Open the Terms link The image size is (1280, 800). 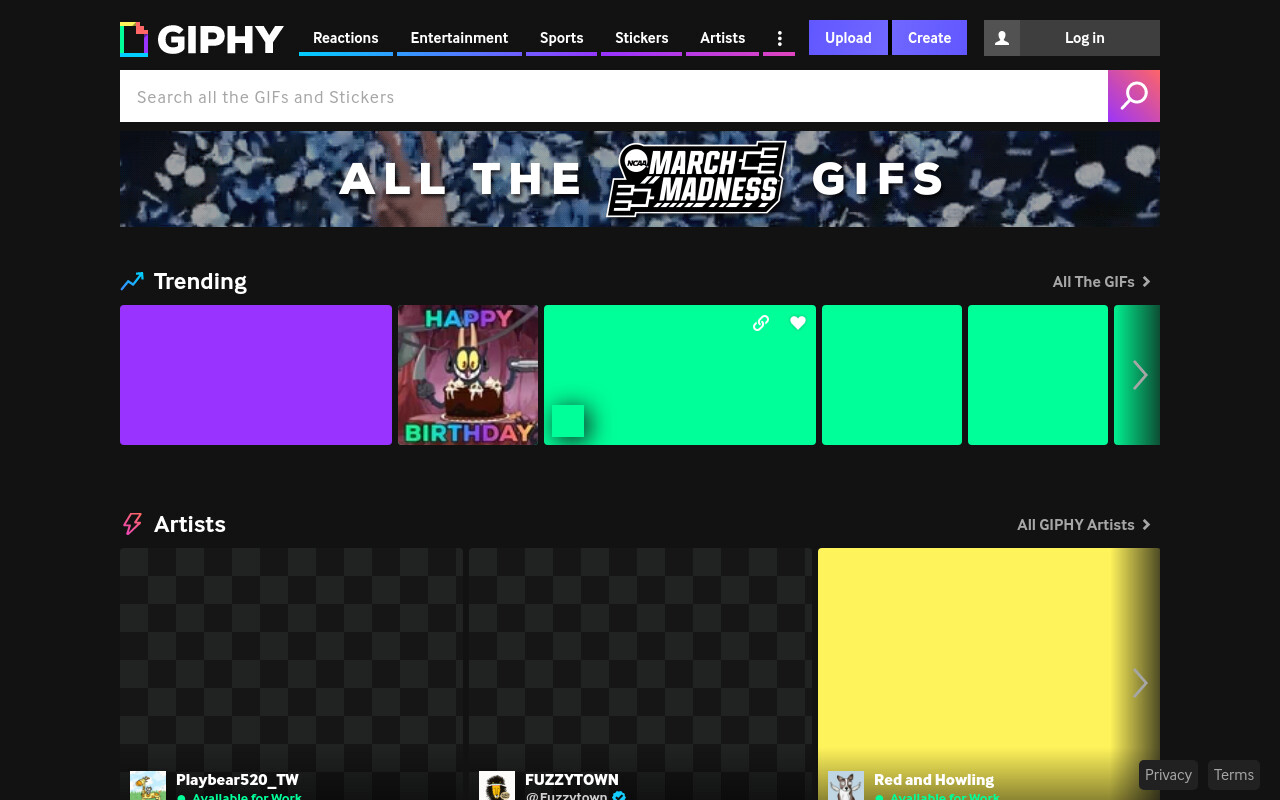coord(1234,775)
